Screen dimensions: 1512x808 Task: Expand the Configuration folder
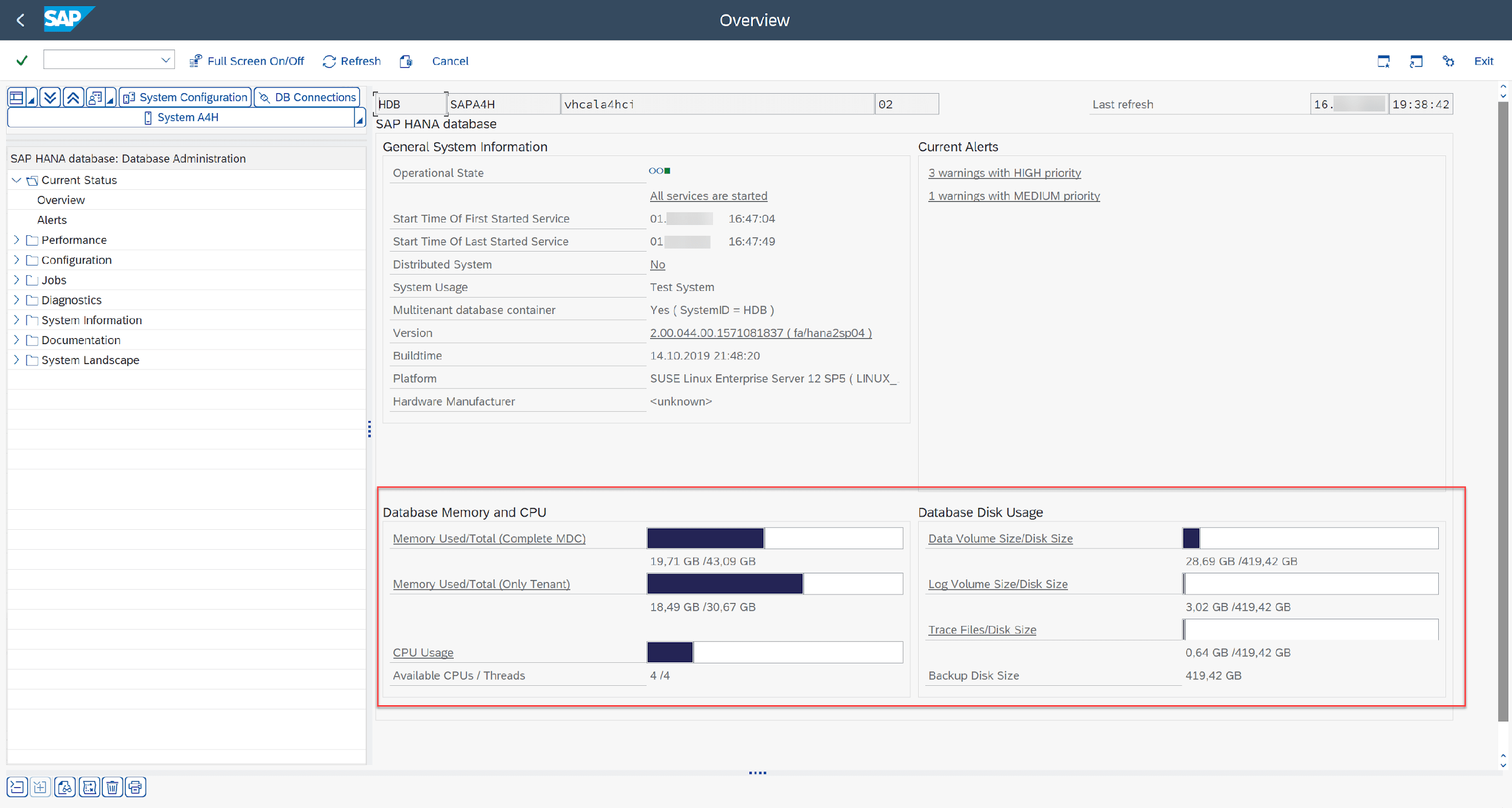(x=17, y=259)
